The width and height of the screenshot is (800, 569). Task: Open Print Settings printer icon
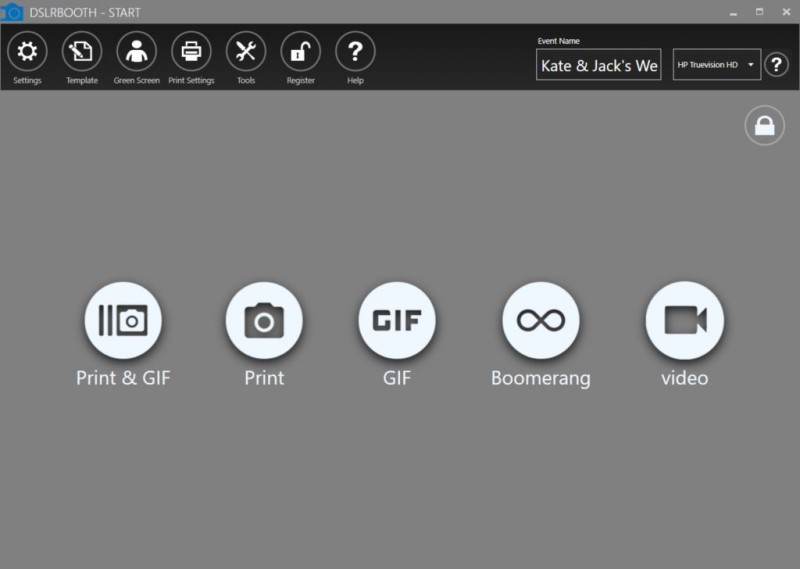191,52
